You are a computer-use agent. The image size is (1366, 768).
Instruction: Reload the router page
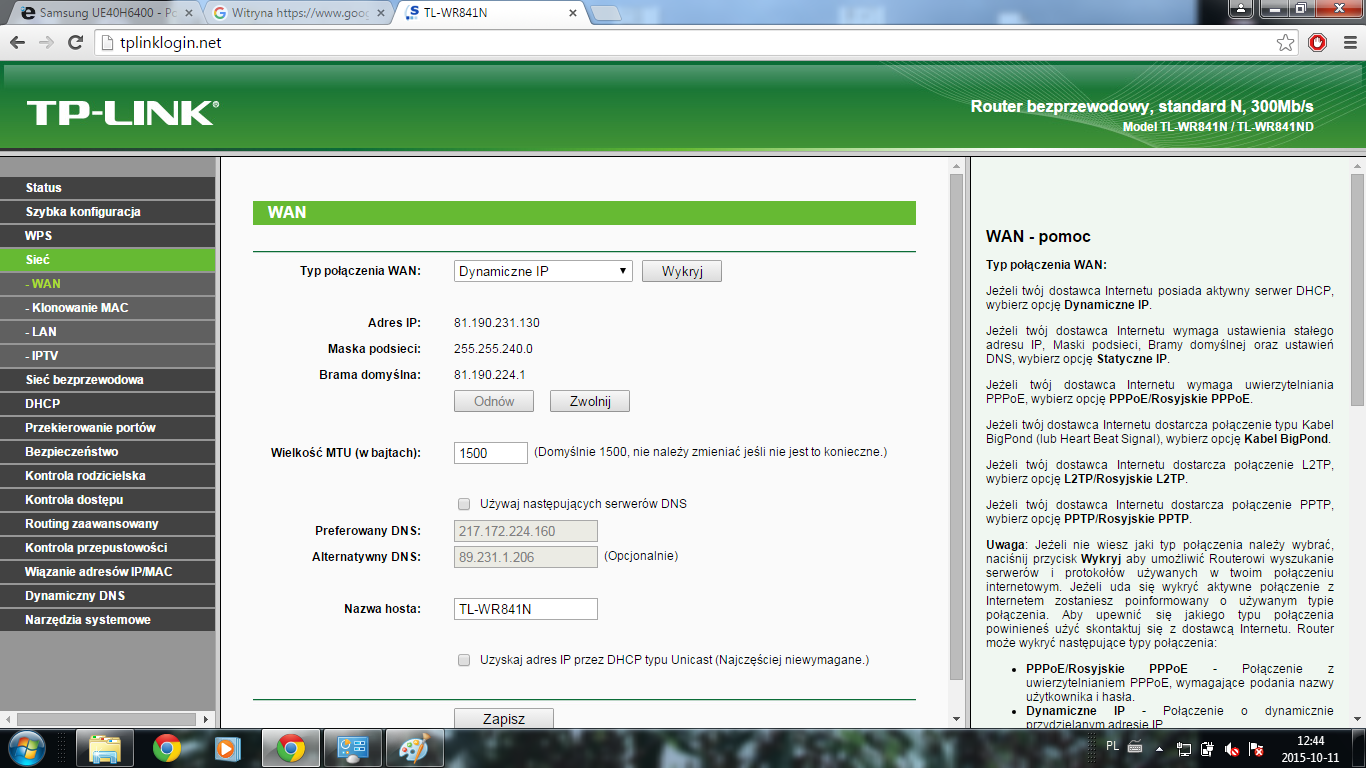(75, 43)
